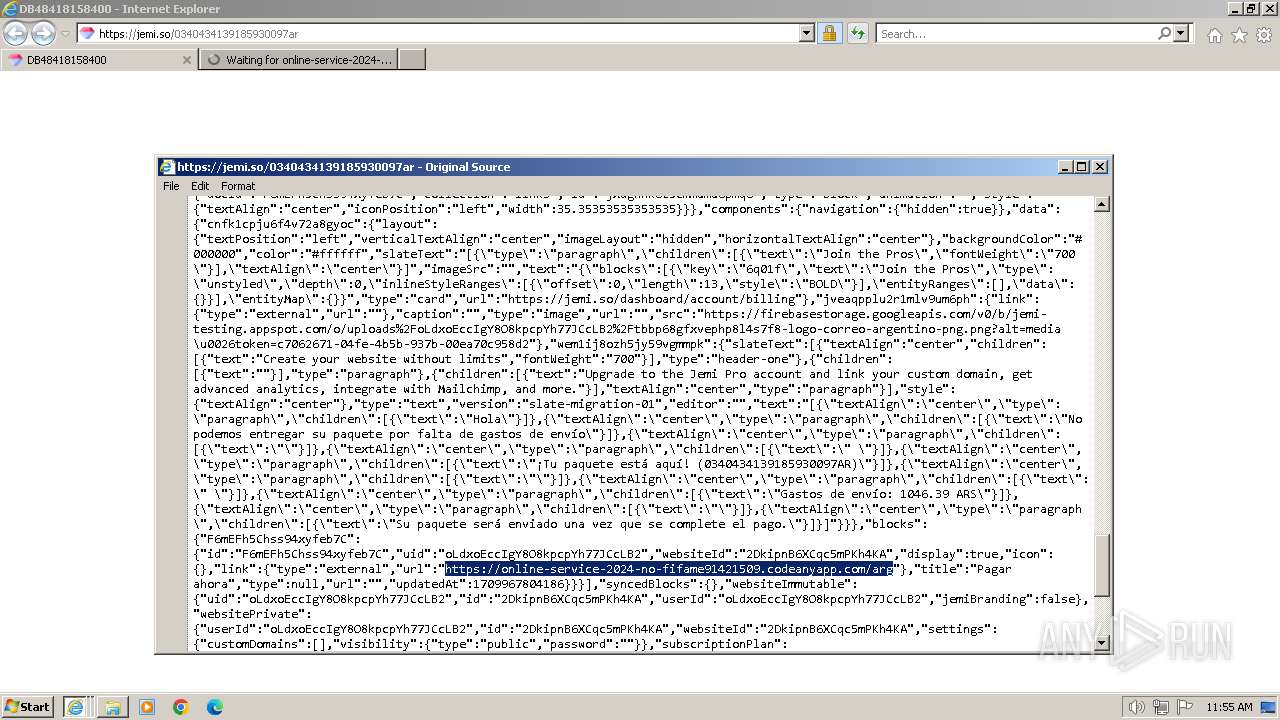Click the Original Source title bar icon

[168, 167]
